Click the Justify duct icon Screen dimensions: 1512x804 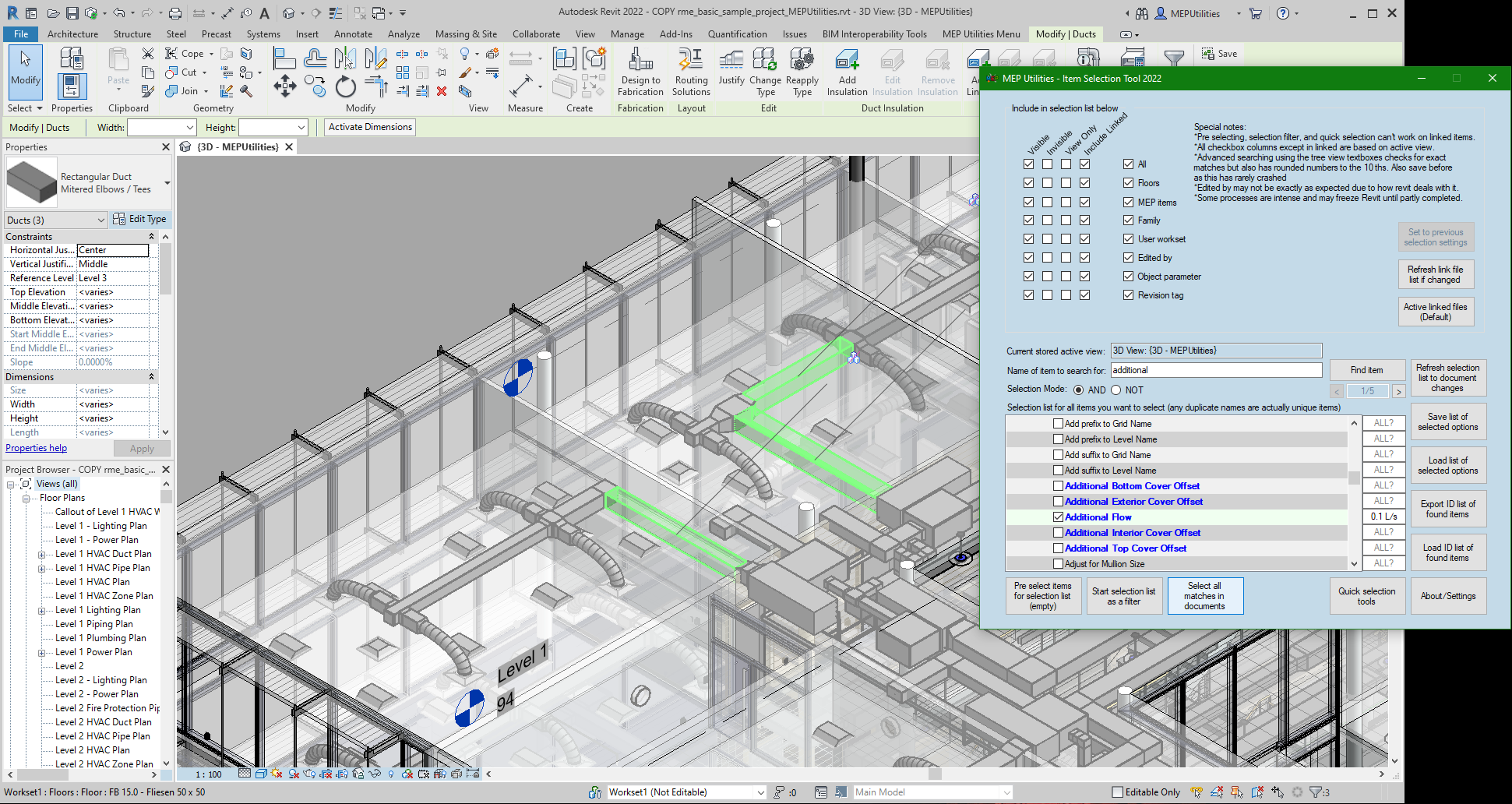tap(731, 59)
